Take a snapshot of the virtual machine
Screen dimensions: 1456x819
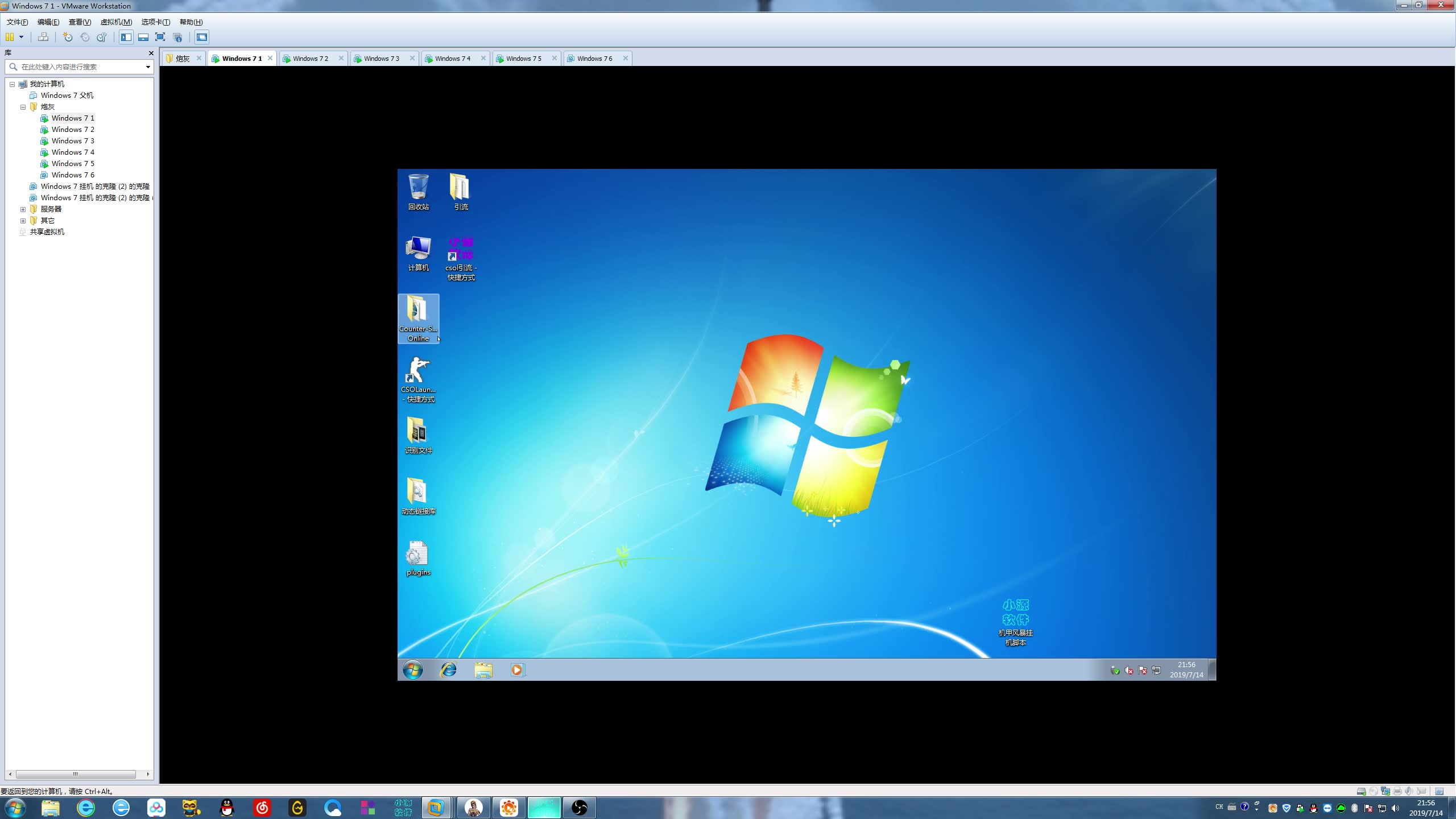(68, 37)
